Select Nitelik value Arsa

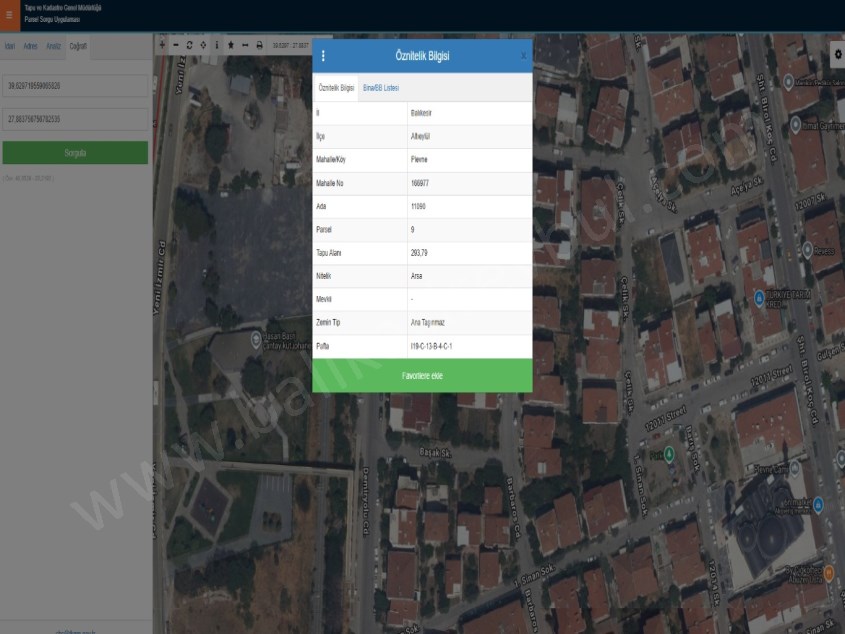pos(416,276)
